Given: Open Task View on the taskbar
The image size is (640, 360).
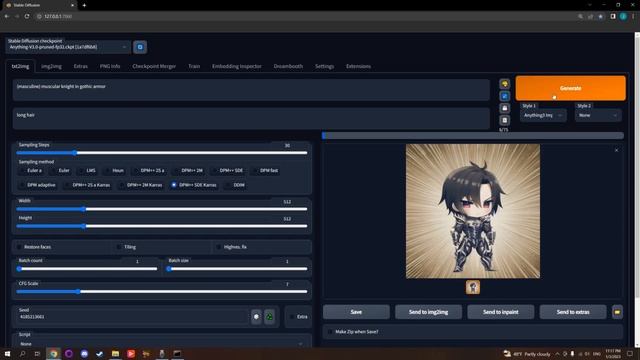Looking at the screenshot, I should 38,353.
